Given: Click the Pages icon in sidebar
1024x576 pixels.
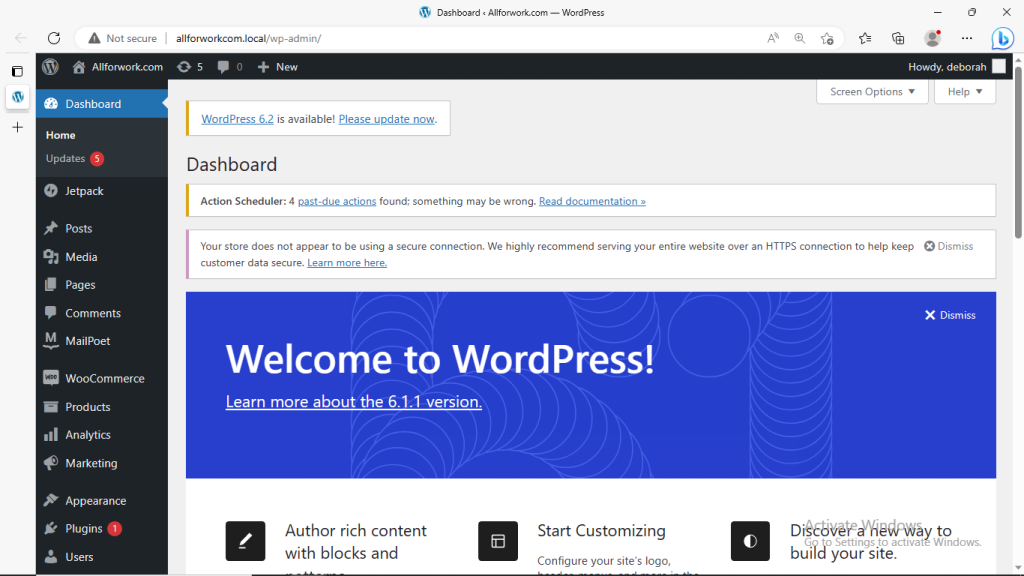Looking at the screenshot, I should [x=51, y=285].
